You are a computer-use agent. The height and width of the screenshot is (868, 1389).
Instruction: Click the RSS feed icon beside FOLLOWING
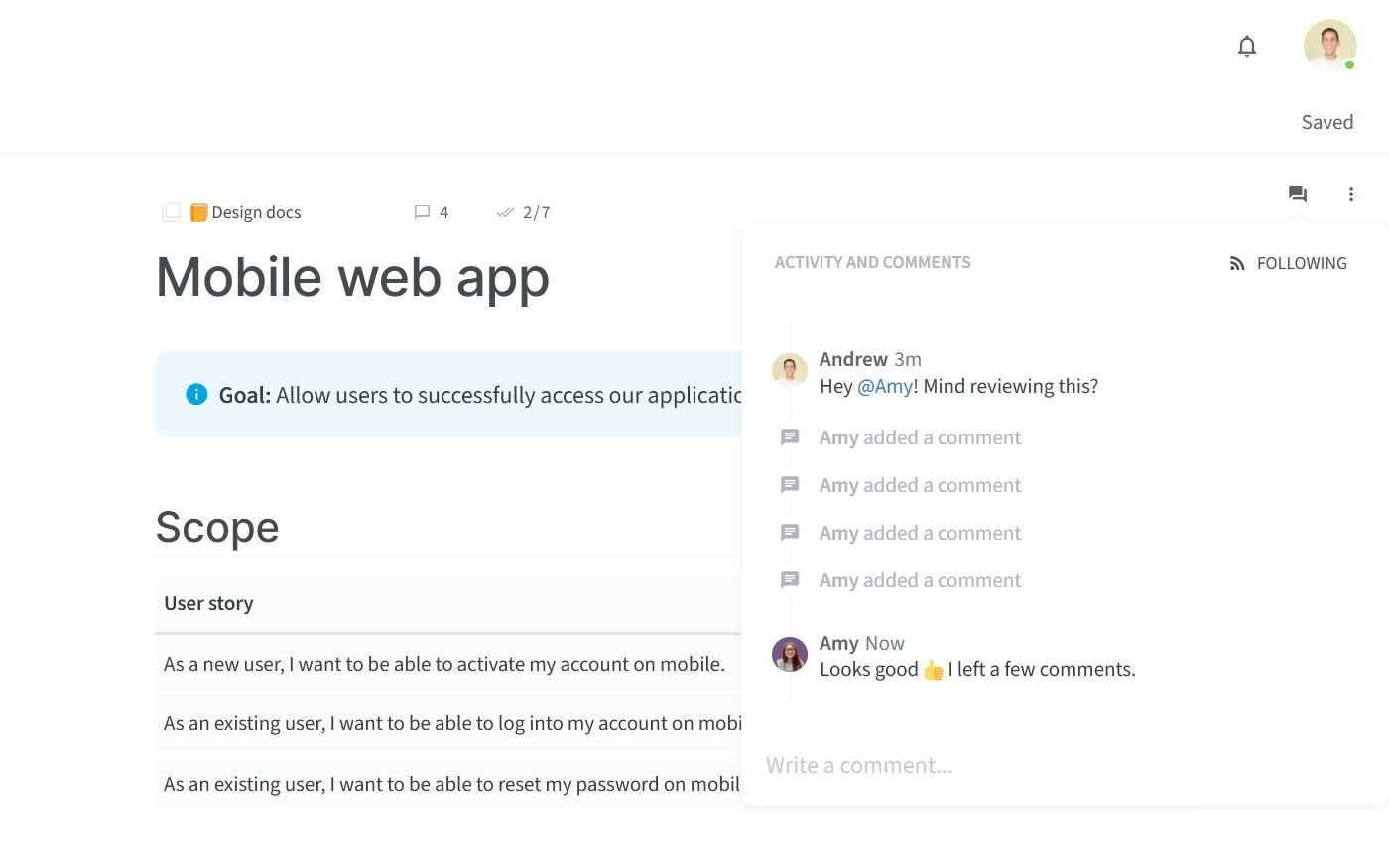[x=1237, y=263]
